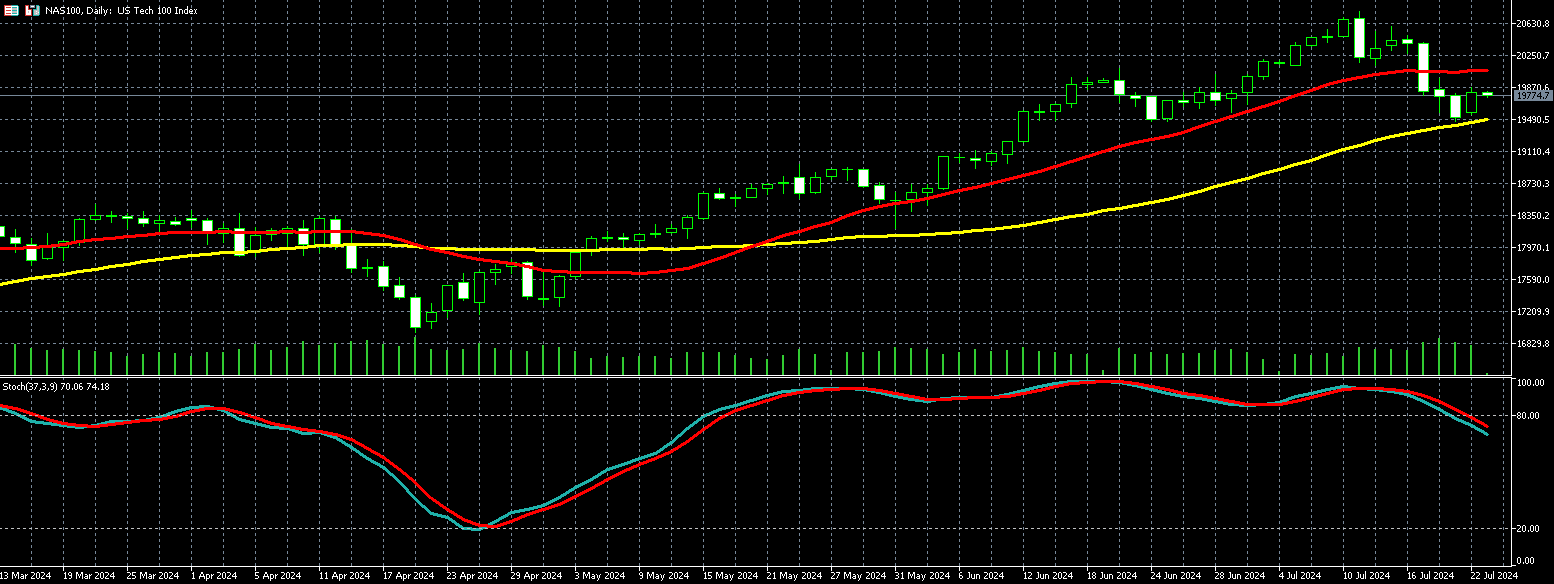Select the 22 Jul 2024 date label
1554x584 pixels.
coord(1493,576)
